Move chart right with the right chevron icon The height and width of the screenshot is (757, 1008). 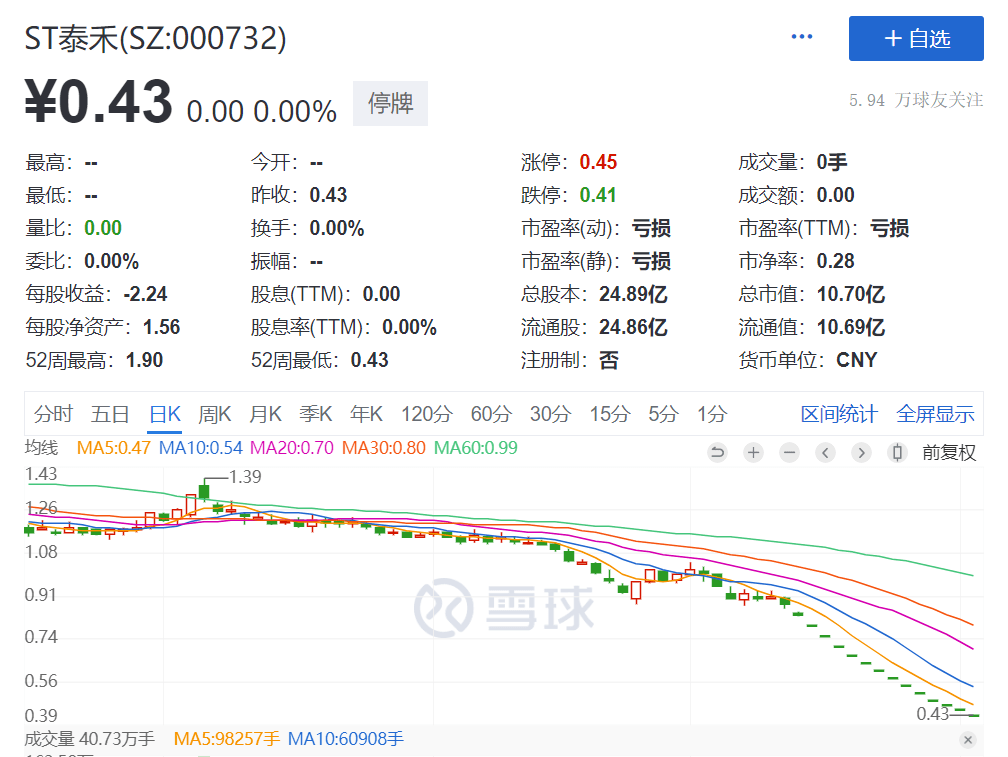861,452
